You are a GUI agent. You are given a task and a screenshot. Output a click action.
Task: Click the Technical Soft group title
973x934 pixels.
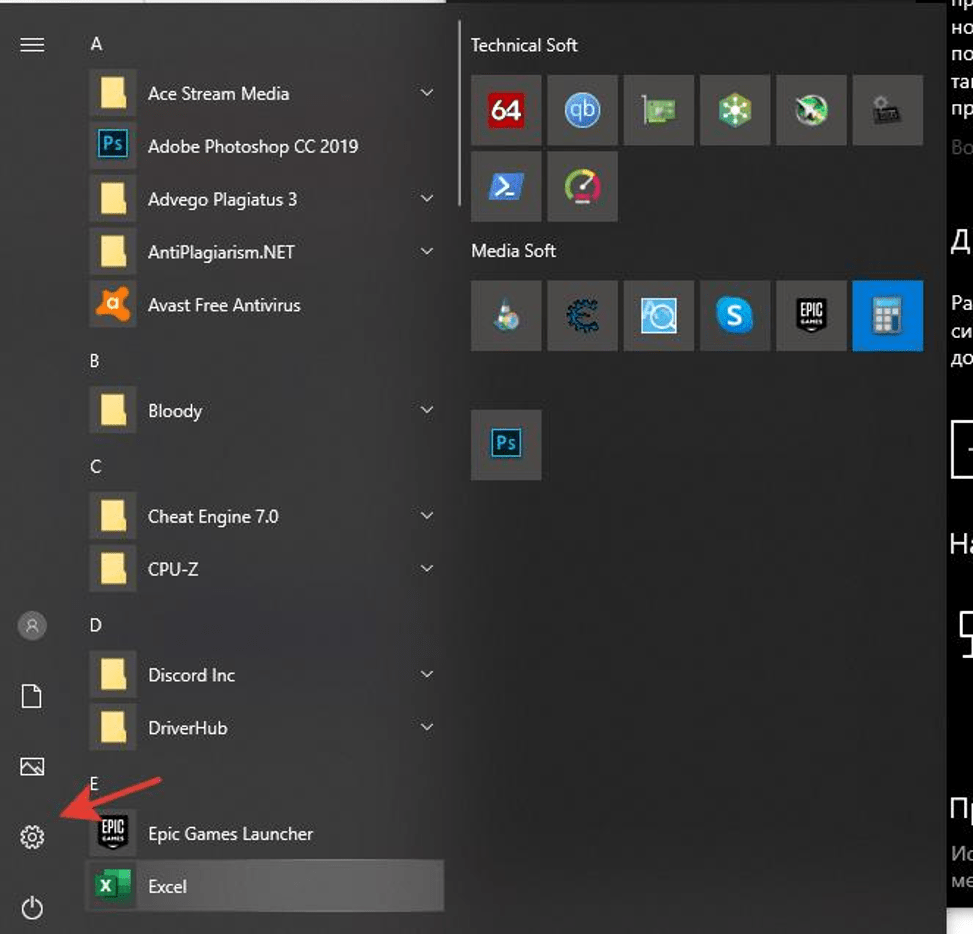(x=524, y=45)
